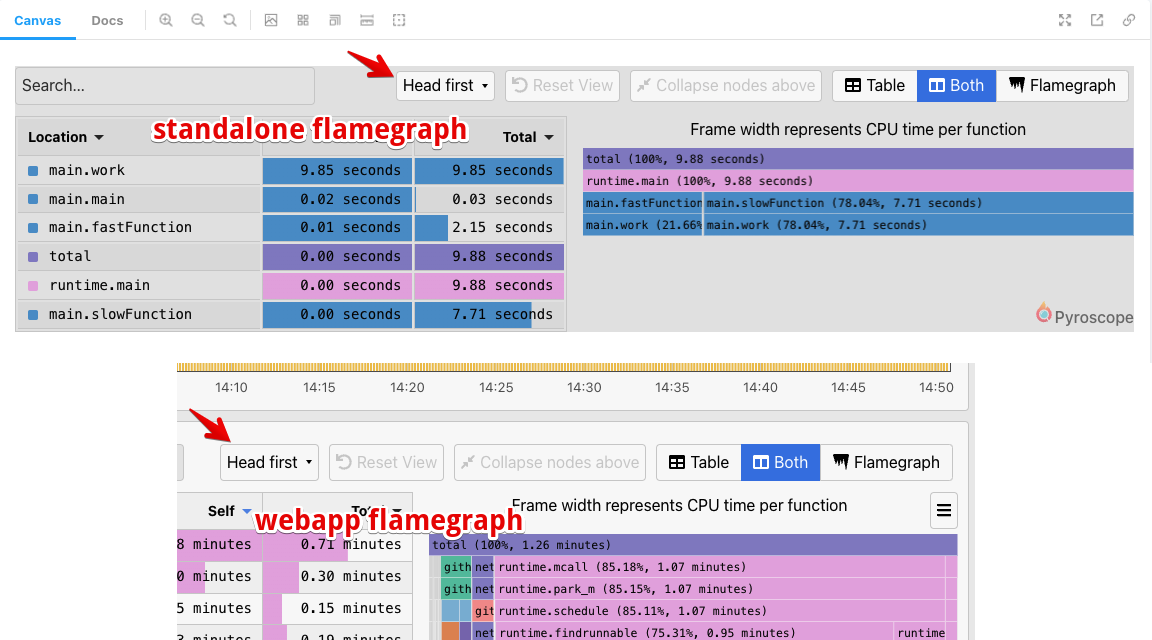Open the webapp Head first dropdown

[269, 462]
